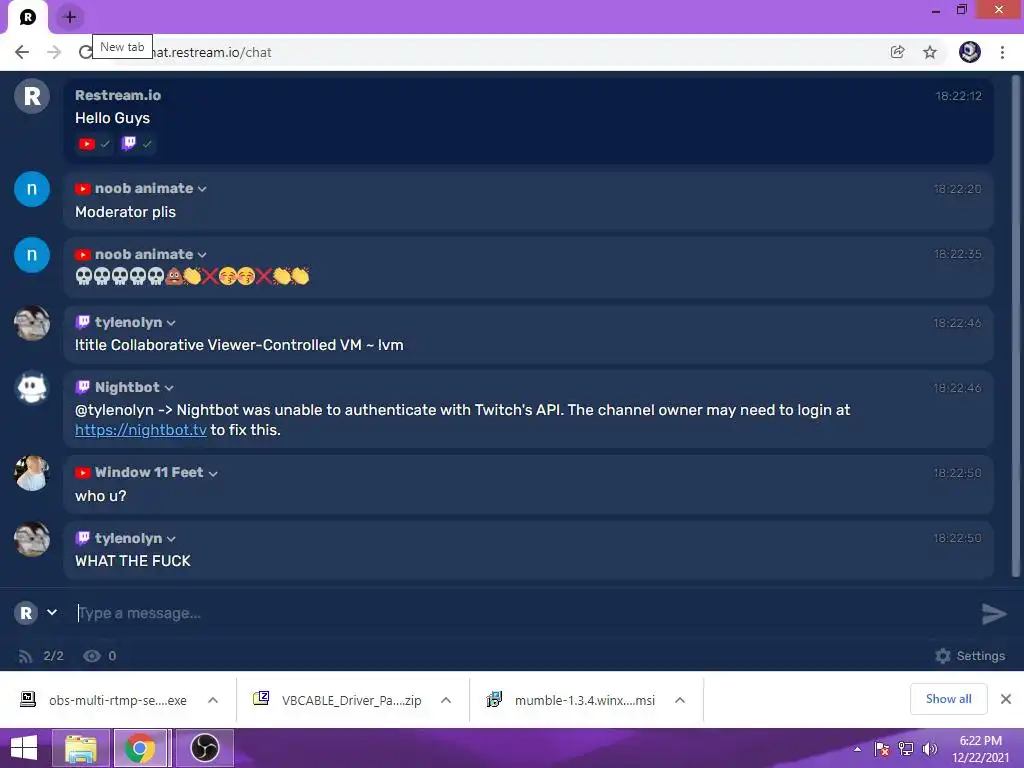The width and height of the screenshot is (1024, 768).
Task: Send the message with paper plane icon
Action: 994,613
